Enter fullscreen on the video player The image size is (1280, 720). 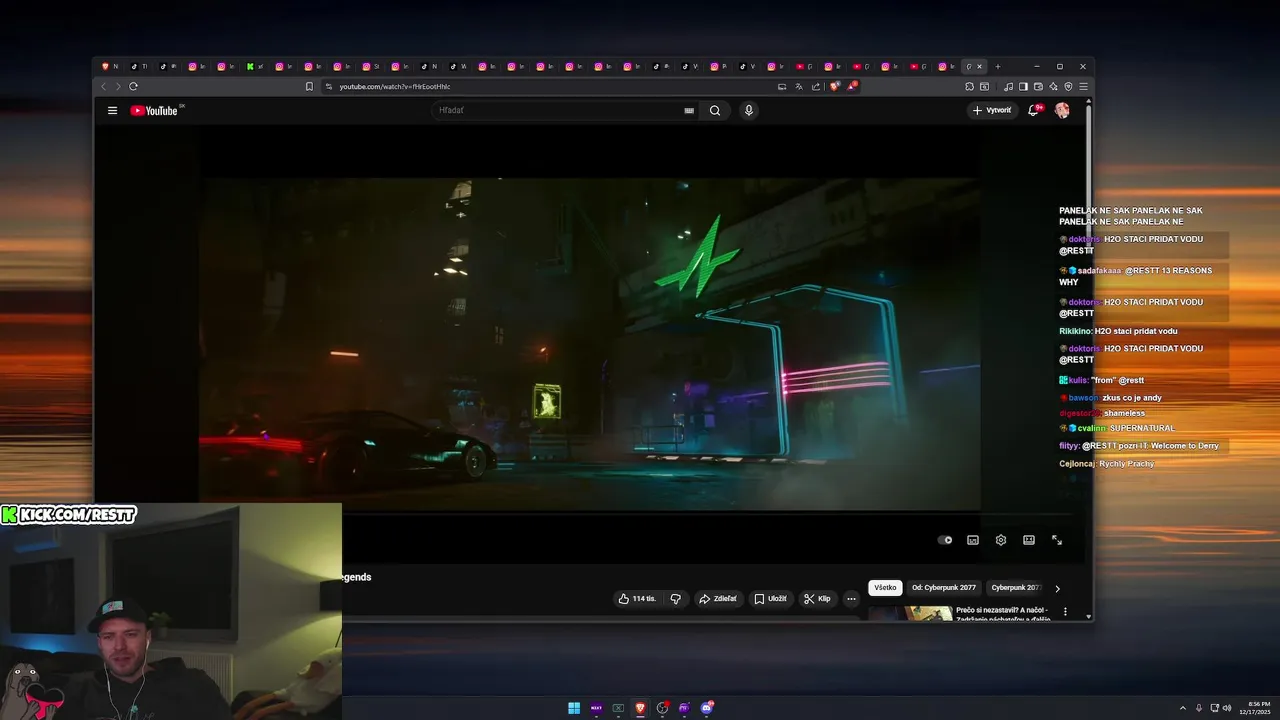click(1057, 540)
